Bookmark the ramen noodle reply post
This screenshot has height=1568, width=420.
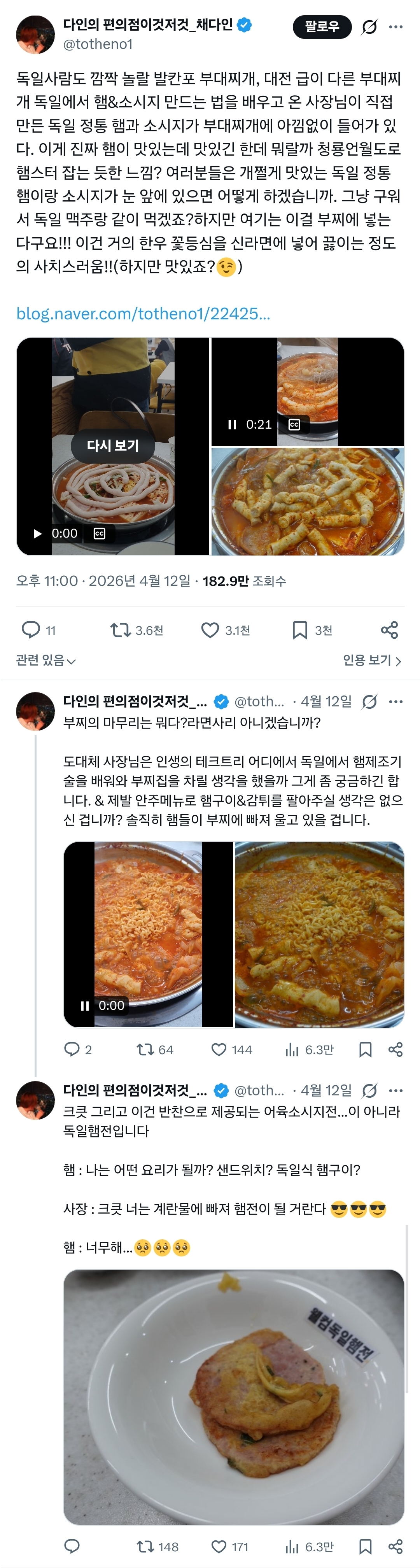point(365,1049)
